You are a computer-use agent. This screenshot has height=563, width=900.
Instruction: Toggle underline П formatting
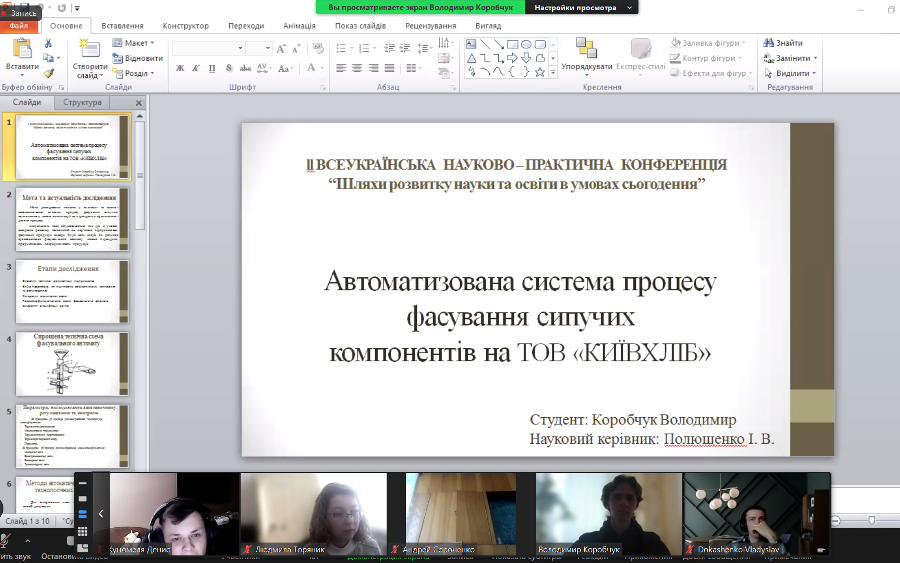pyautogui.click(x=212, y=68)
